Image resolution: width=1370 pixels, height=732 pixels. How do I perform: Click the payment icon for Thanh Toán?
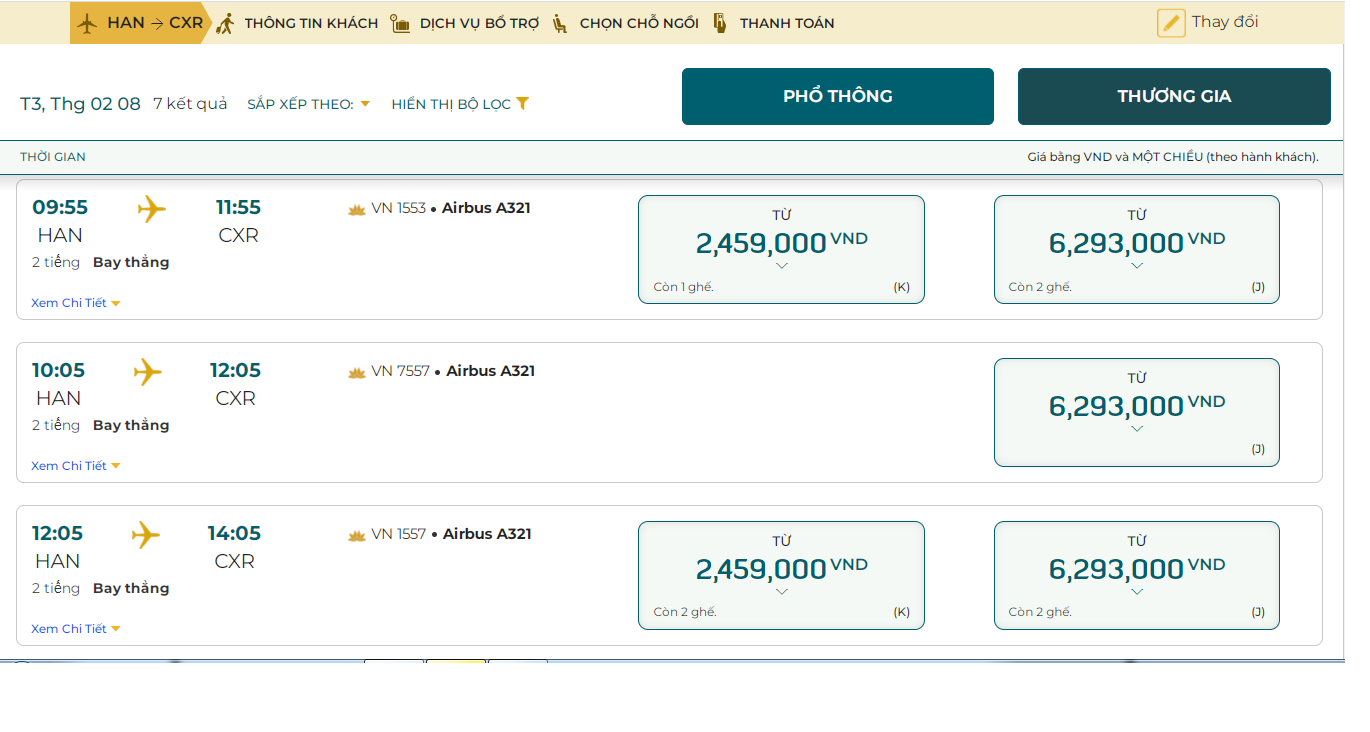(x=720, y=23)
